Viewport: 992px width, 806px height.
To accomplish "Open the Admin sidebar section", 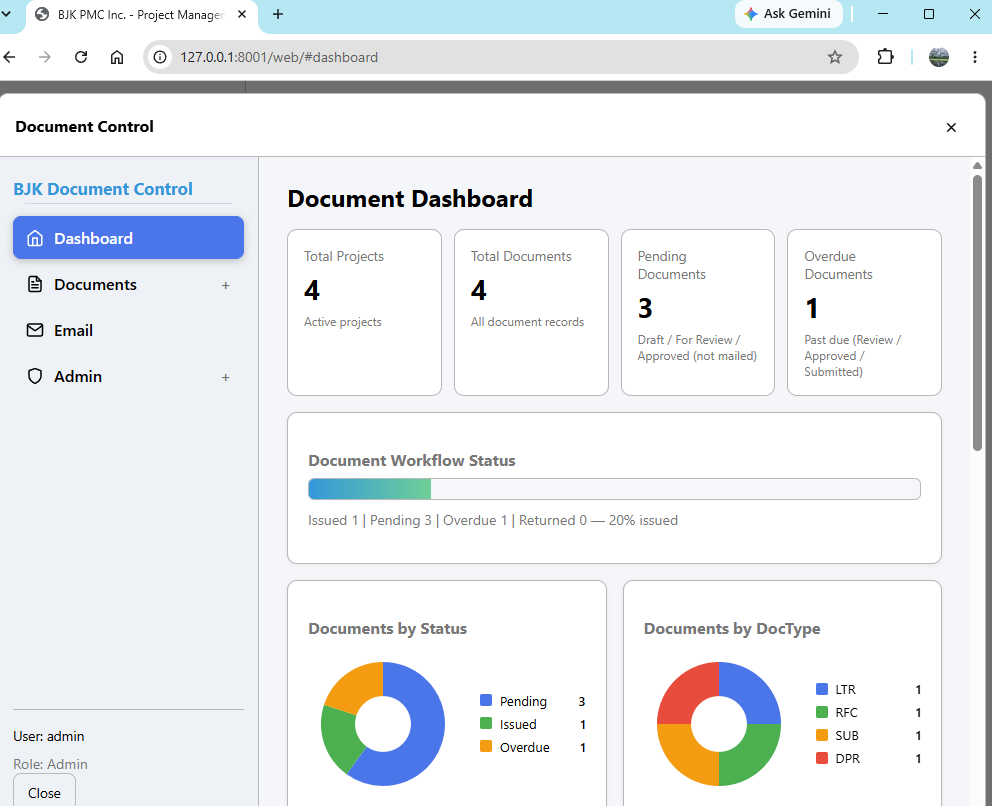I will tap(128, 376).
